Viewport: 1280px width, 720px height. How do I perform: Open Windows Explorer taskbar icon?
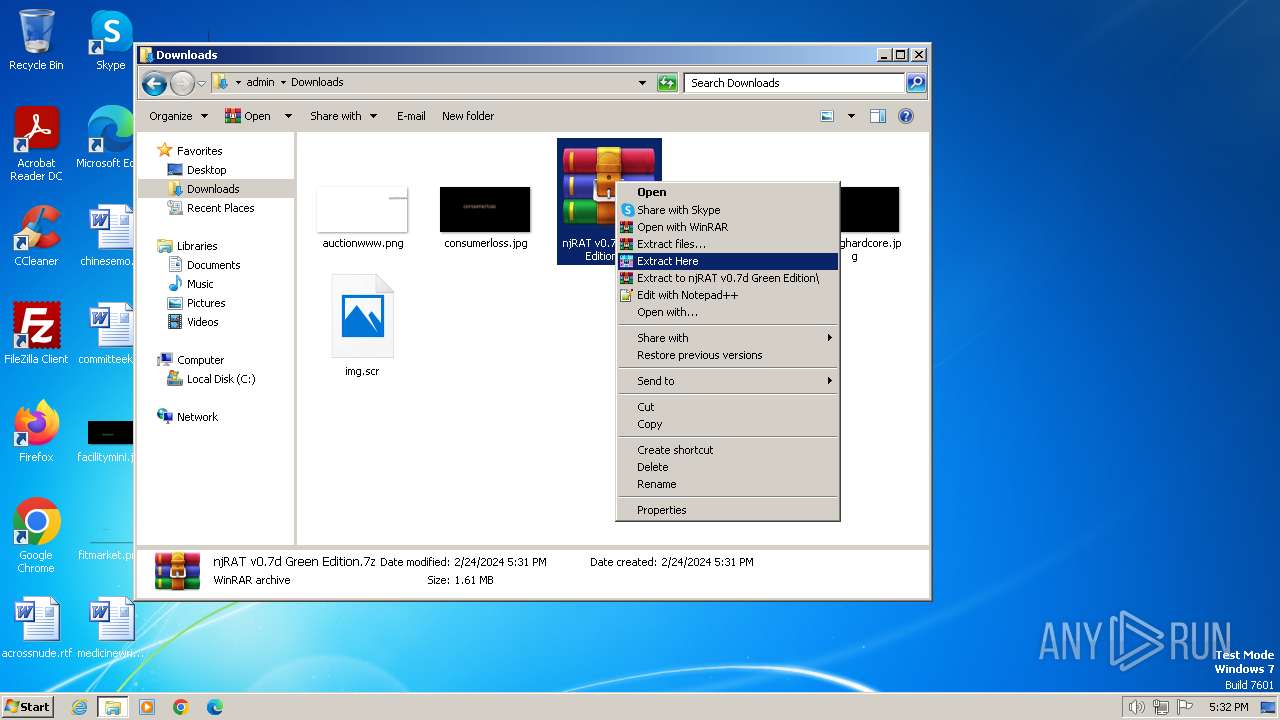[113, 707]
